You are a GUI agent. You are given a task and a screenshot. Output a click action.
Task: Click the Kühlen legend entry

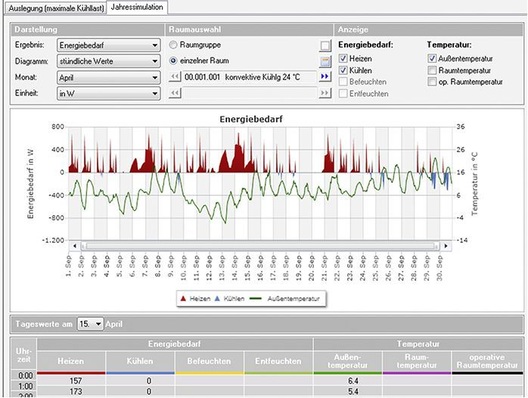click(230, 299)
